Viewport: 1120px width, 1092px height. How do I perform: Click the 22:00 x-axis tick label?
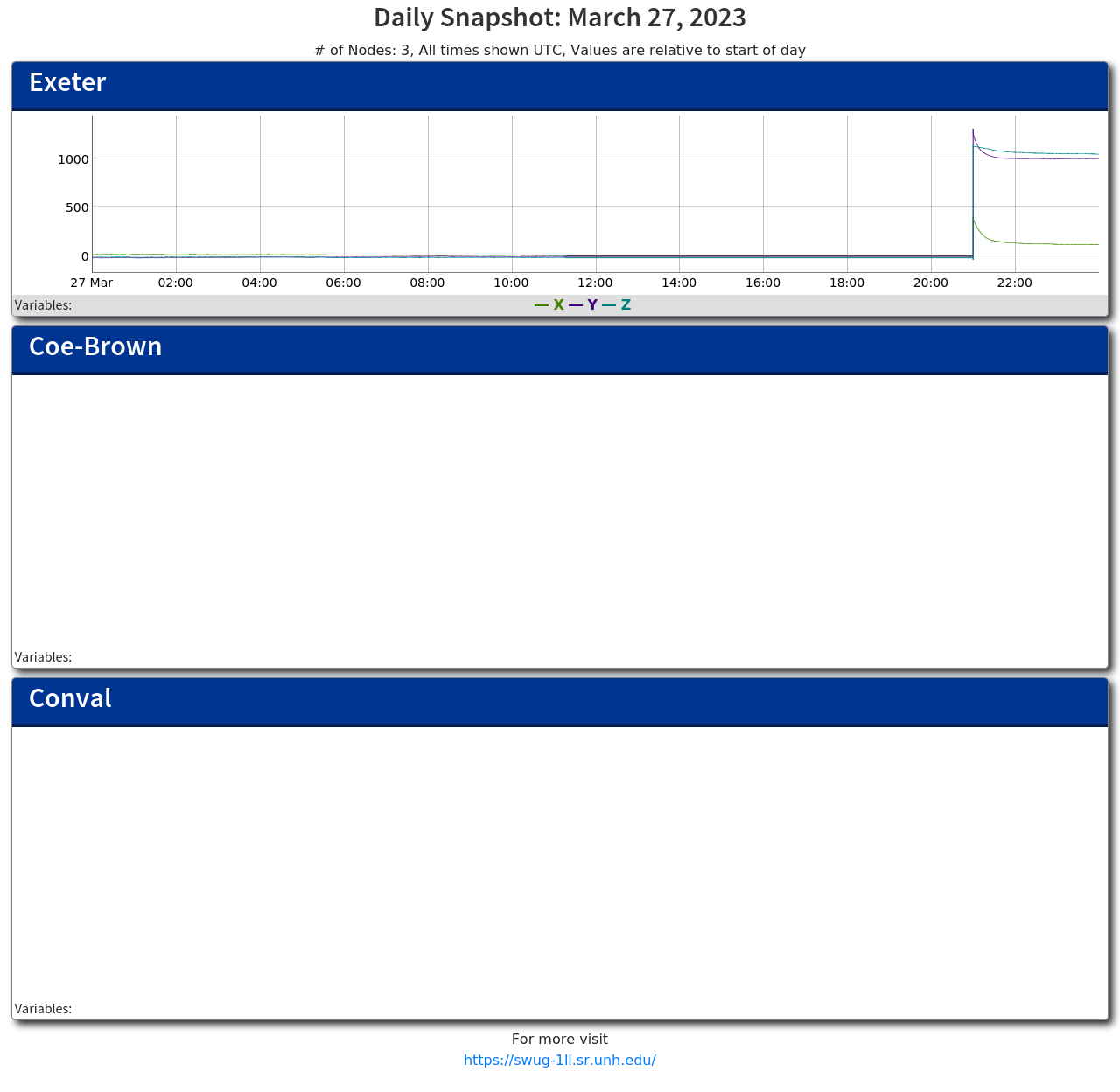(1015, 283)
